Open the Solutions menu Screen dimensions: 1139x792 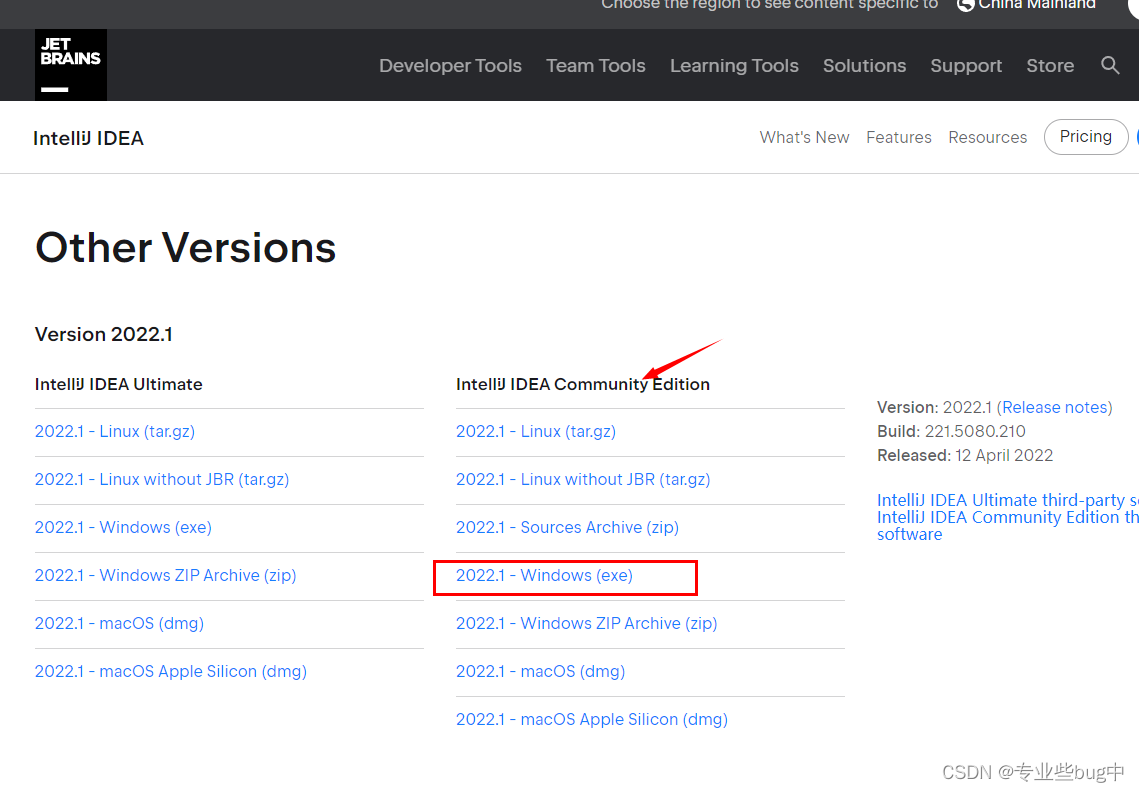coord(864,65)
